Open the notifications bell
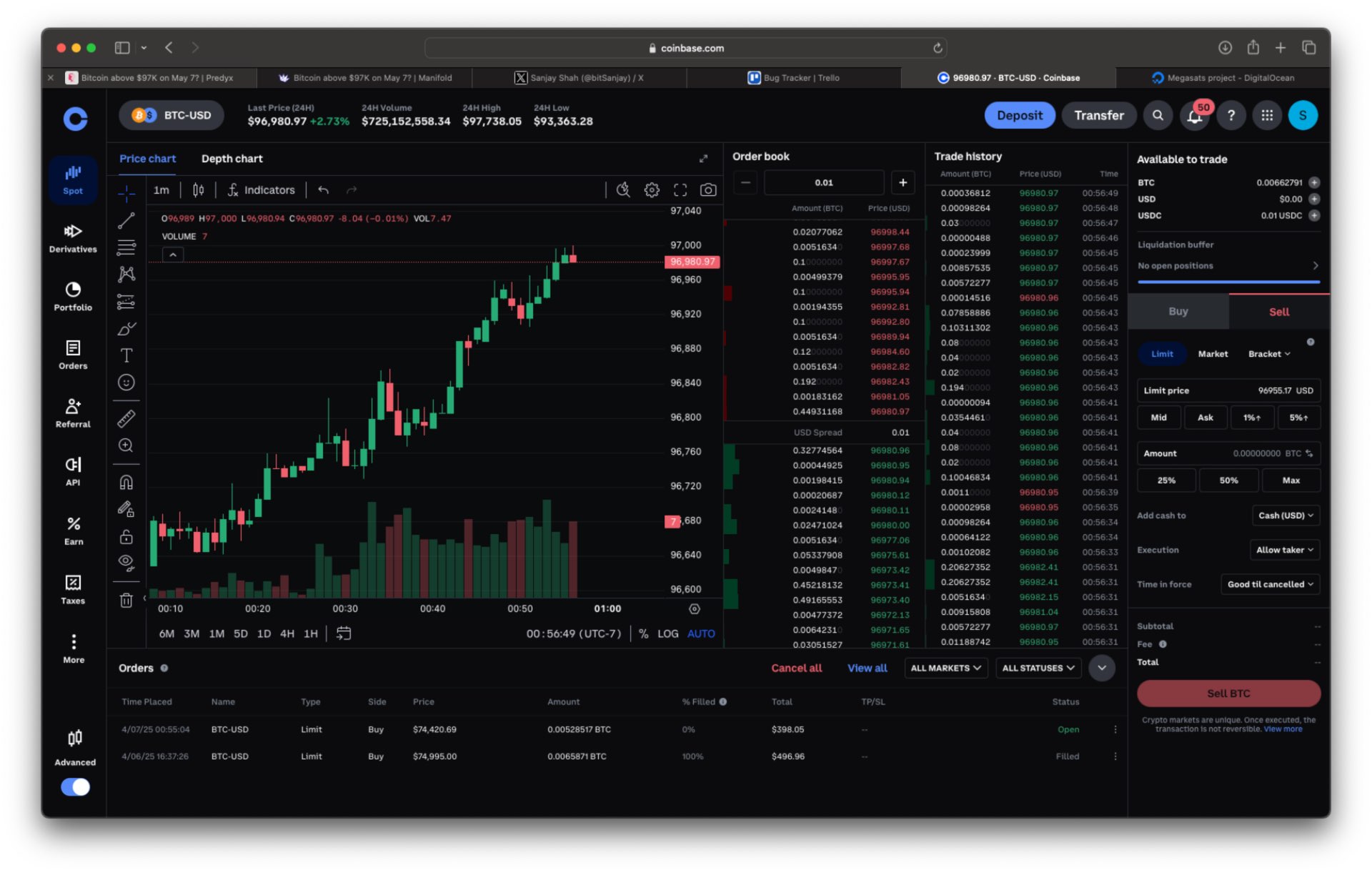 coord(1194,116)
